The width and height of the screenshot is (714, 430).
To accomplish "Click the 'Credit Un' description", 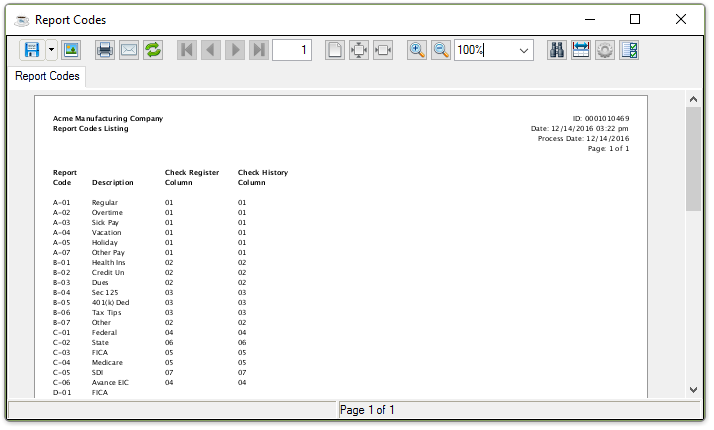I will coord(108,273).
